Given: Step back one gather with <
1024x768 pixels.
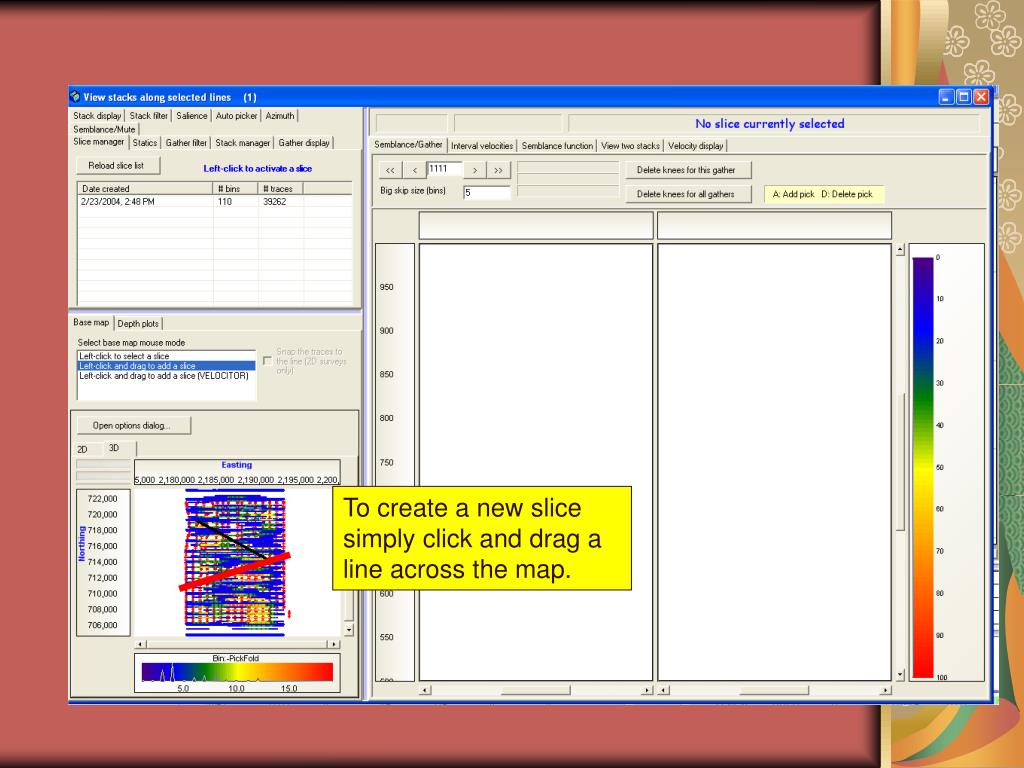Looking at the screenshot, I should pyautogui.click(x=415, y=170).
